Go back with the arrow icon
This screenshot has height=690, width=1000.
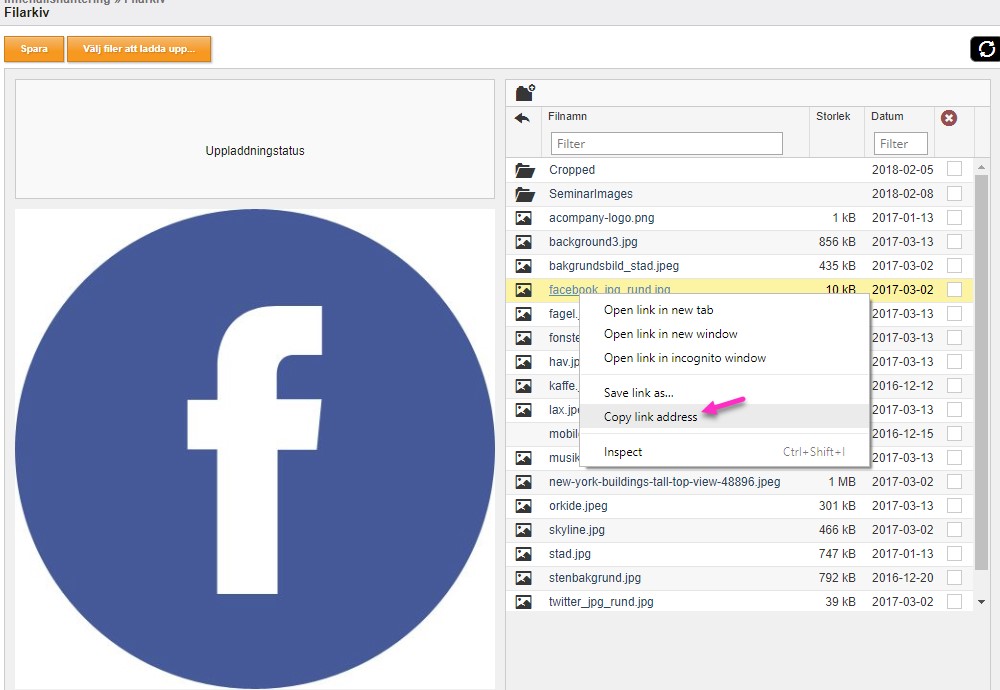point(522,118)
